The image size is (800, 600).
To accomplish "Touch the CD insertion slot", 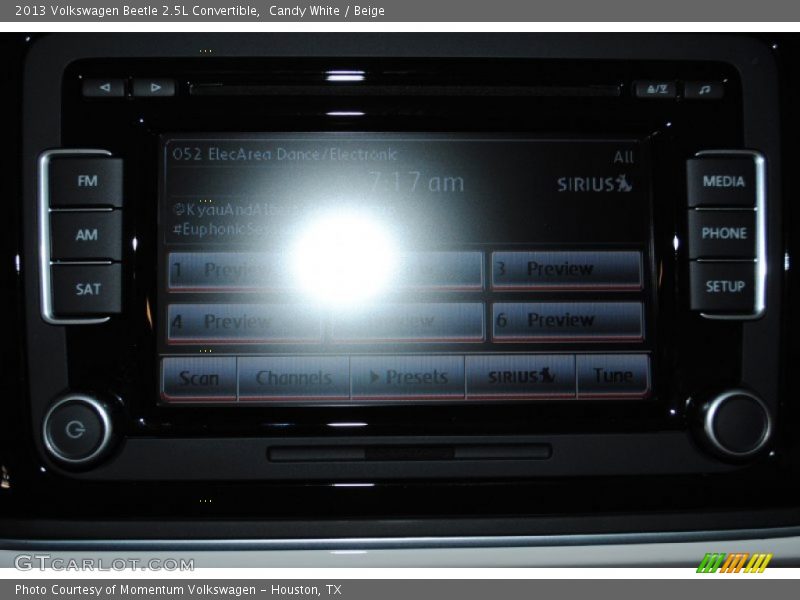I will (x=404, y=90).
